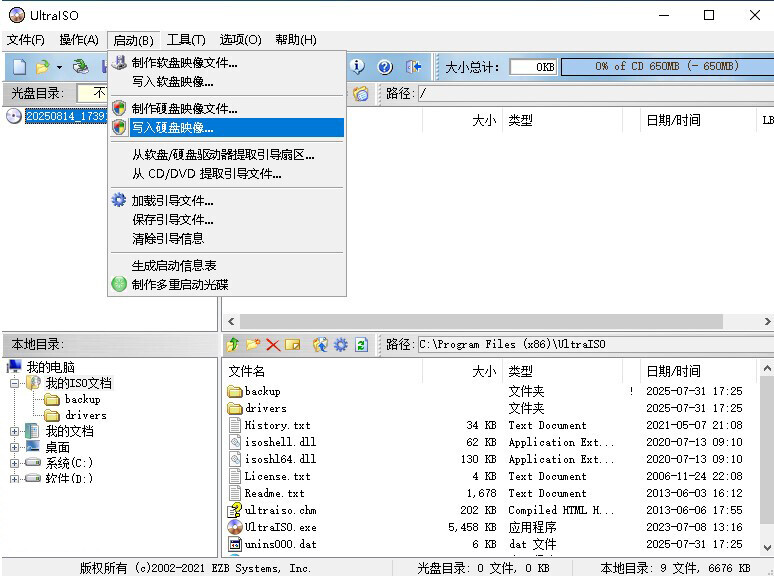Open the 帮助(H) menu
774x576 pixels.
[x=296, y=40]
